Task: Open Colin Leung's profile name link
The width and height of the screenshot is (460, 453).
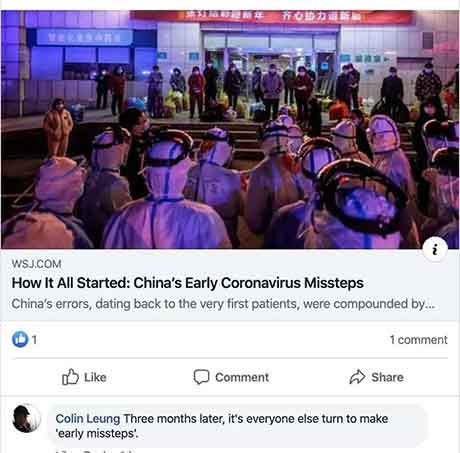Action: click(x=88, y=419)
